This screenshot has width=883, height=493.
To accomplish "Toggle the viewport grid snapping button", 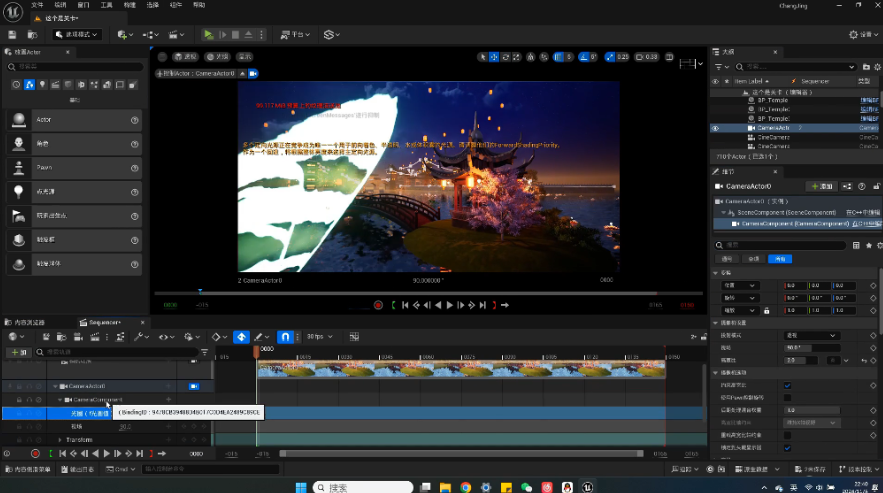I will point(558,57).
